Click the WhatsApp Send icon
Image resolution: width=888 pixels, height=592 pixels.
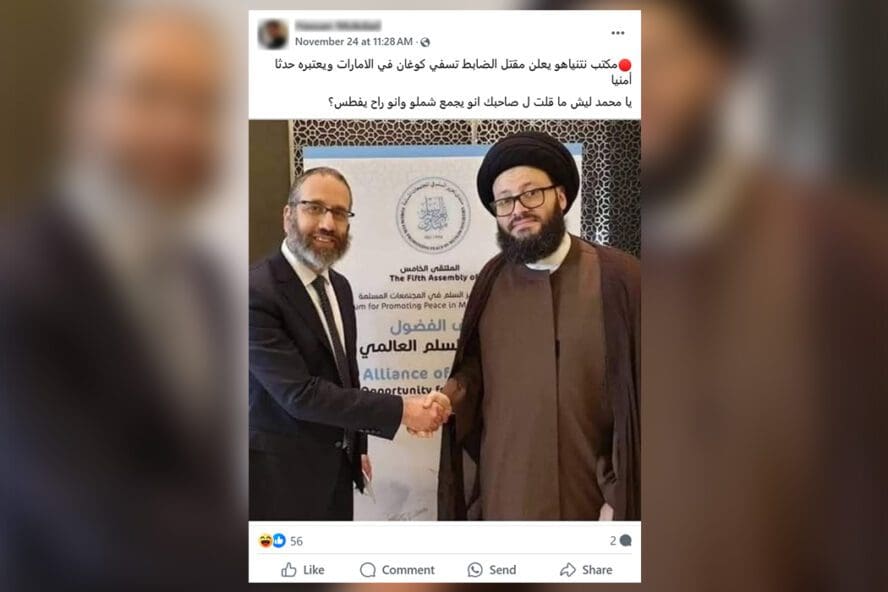475,569
